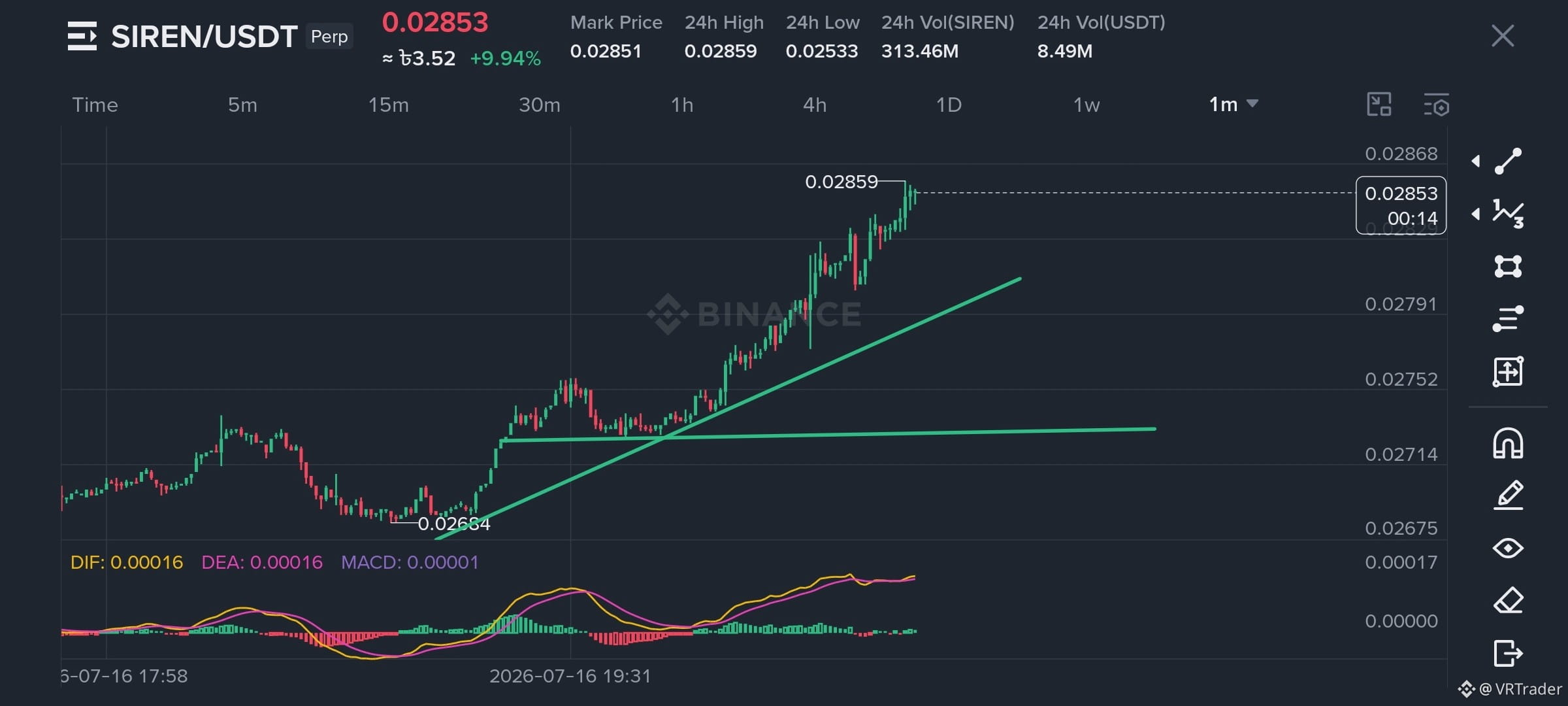Tap the @VRTrader watermark handle
The height and width of the screenshot is (706, 1568).
coord(1520,689)
